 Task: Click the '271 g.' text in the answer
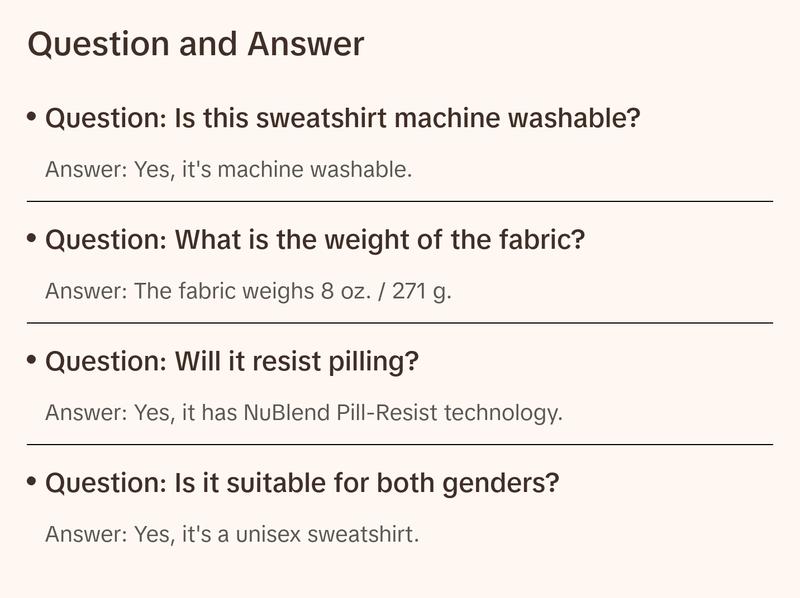click(421, 292)
